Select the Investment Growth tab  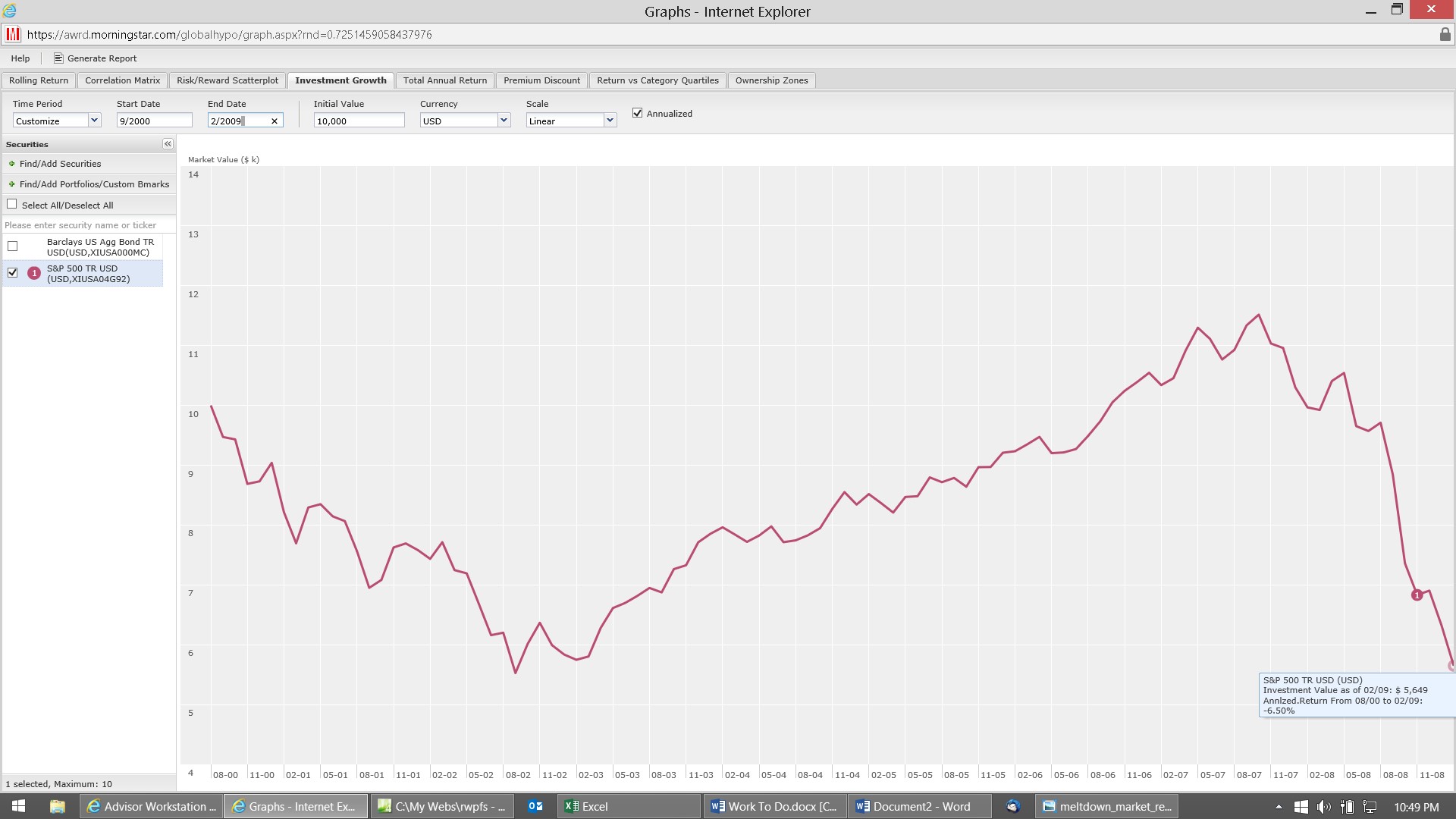[x=340, y=80]
